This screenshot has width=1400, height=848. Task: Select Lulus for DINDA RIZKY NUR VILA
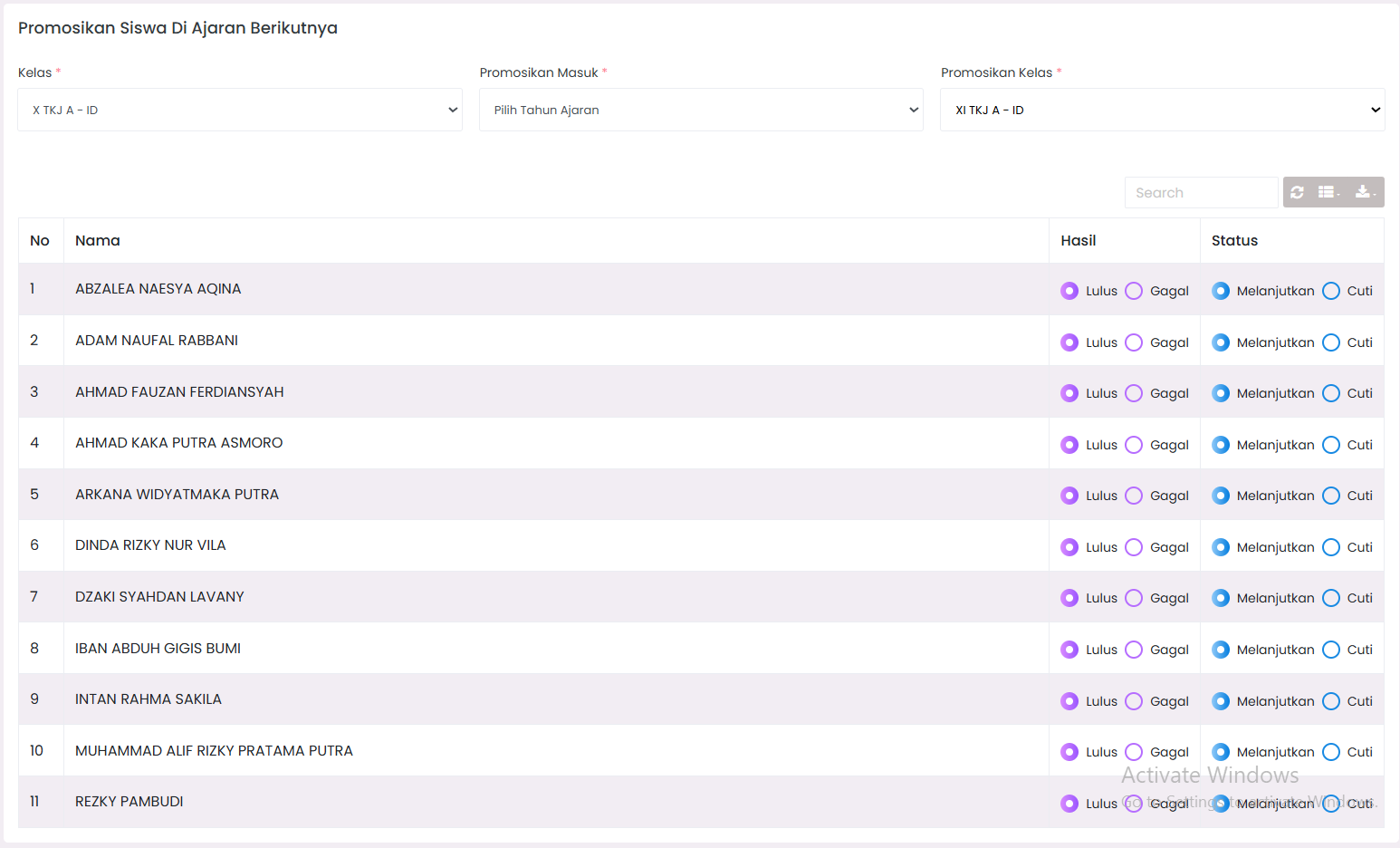coord(1069,547)
